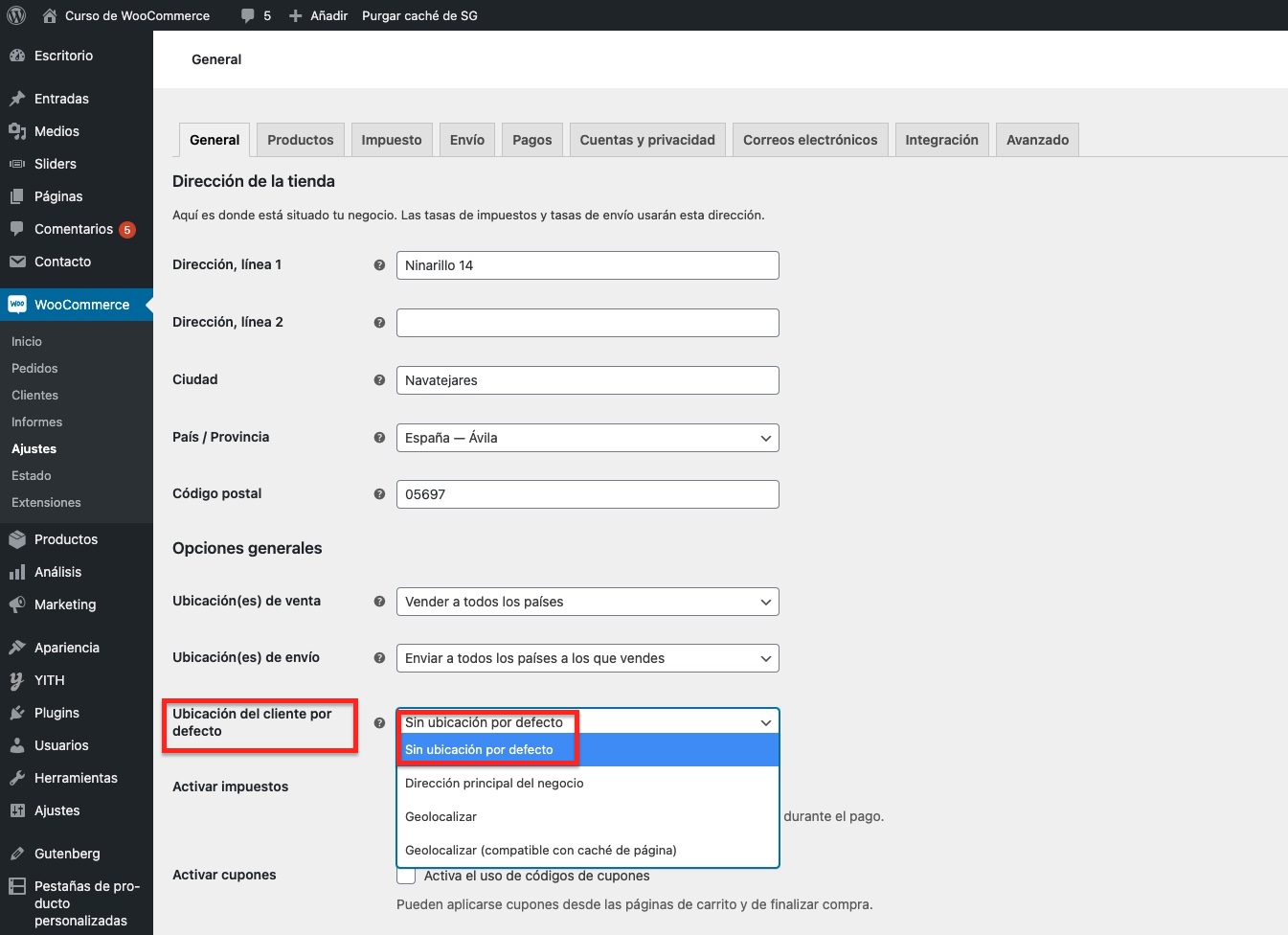The width and height of the screenshot is (1288, 935).
Task: Click the Ajustes sliders icon in main sidebar
Action: pyautogui.click(x=17, y=810)
